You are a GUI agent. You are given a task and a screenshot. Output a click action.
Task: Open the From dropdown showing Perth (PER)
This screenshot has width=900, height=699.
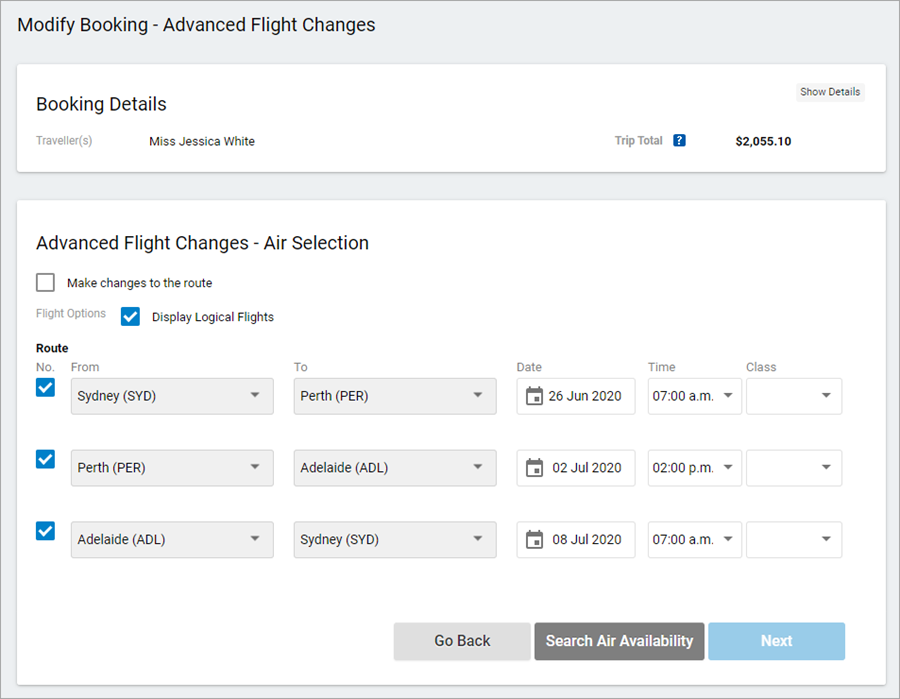pyautogui.click(x=172, y=468)
